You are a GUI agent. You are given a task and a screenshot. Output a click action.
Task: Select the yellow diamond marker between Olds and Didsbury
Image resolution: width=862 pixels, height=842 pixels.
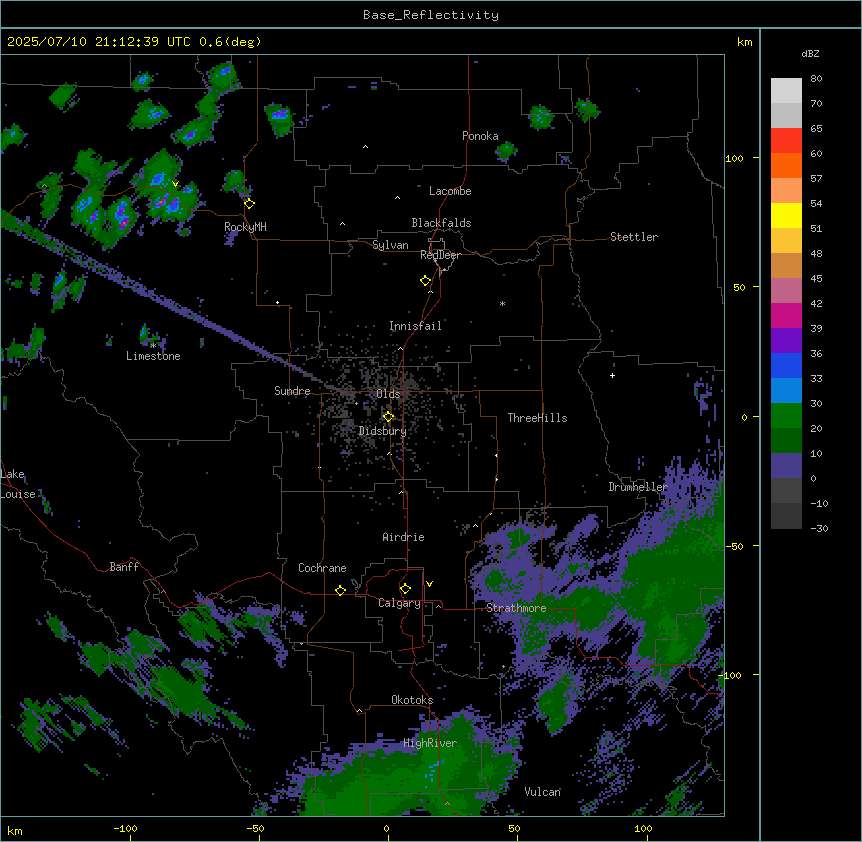(388, 417)
